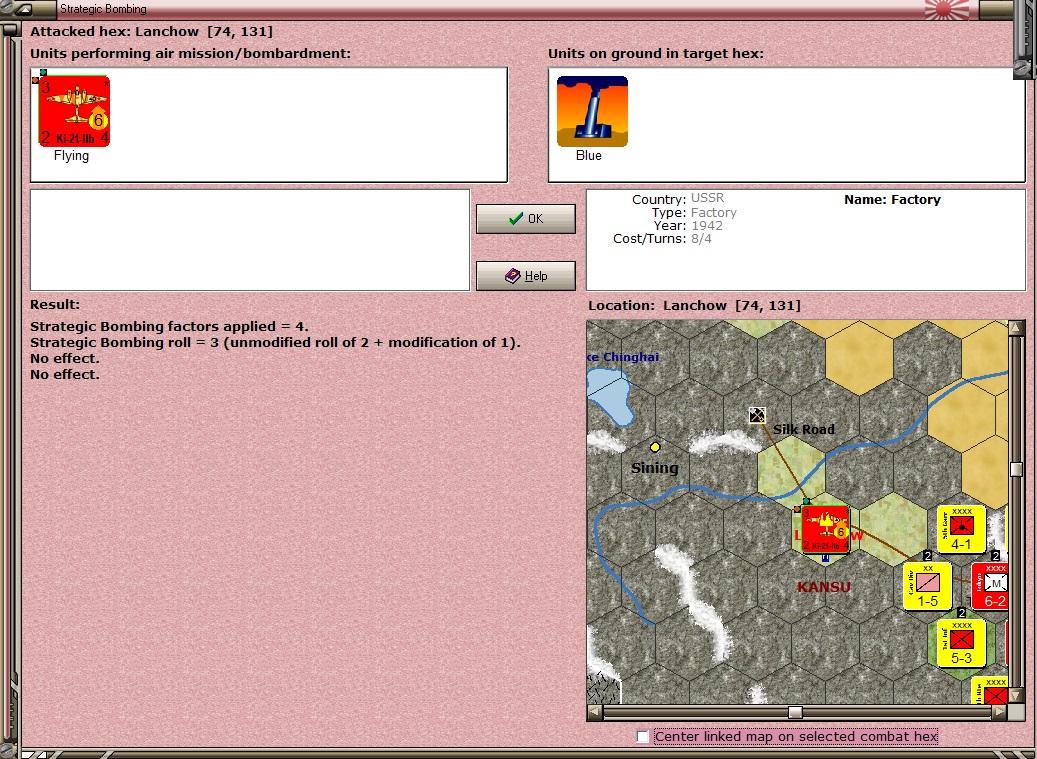Click the 'Type:' value 'Factory' in details
The height and width of the screenshot is (759, 1037).
coord(714,212)
